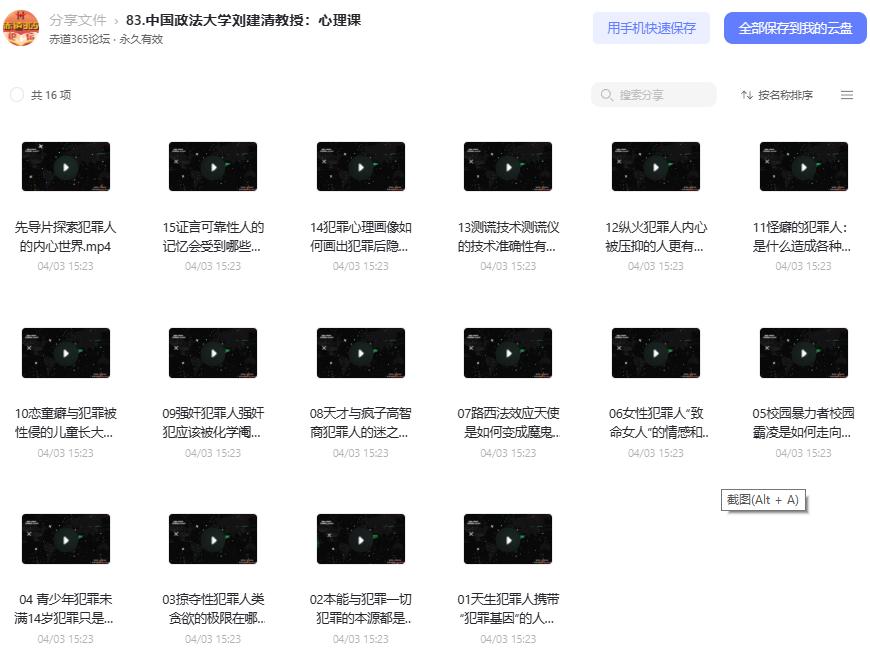Play the 10恋童癖与犯罪 video thumbnail
This screenshot has height=658, width=870.
[x=66, y=353]
